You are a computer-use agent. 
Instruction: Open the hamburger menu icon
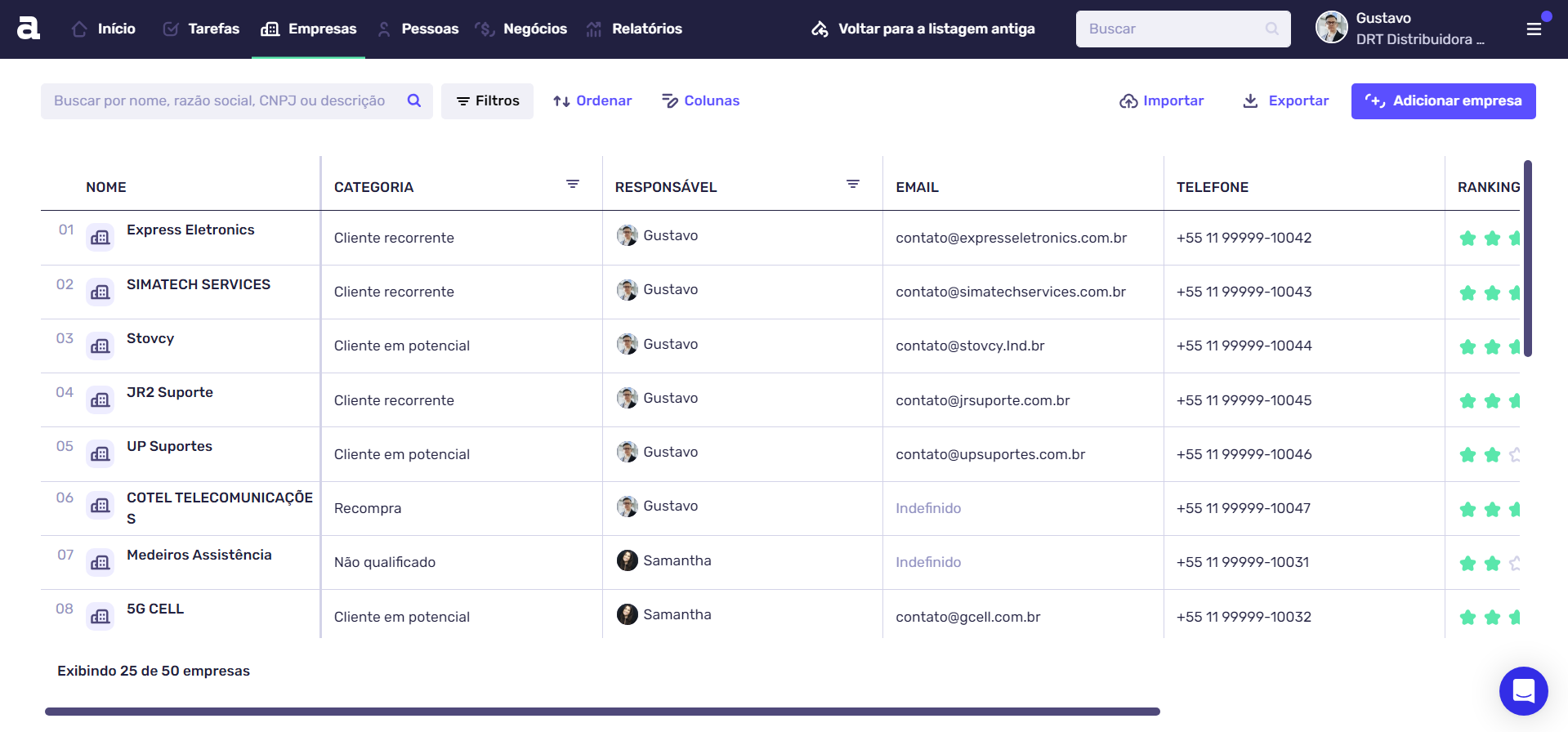pos(1534,29)
